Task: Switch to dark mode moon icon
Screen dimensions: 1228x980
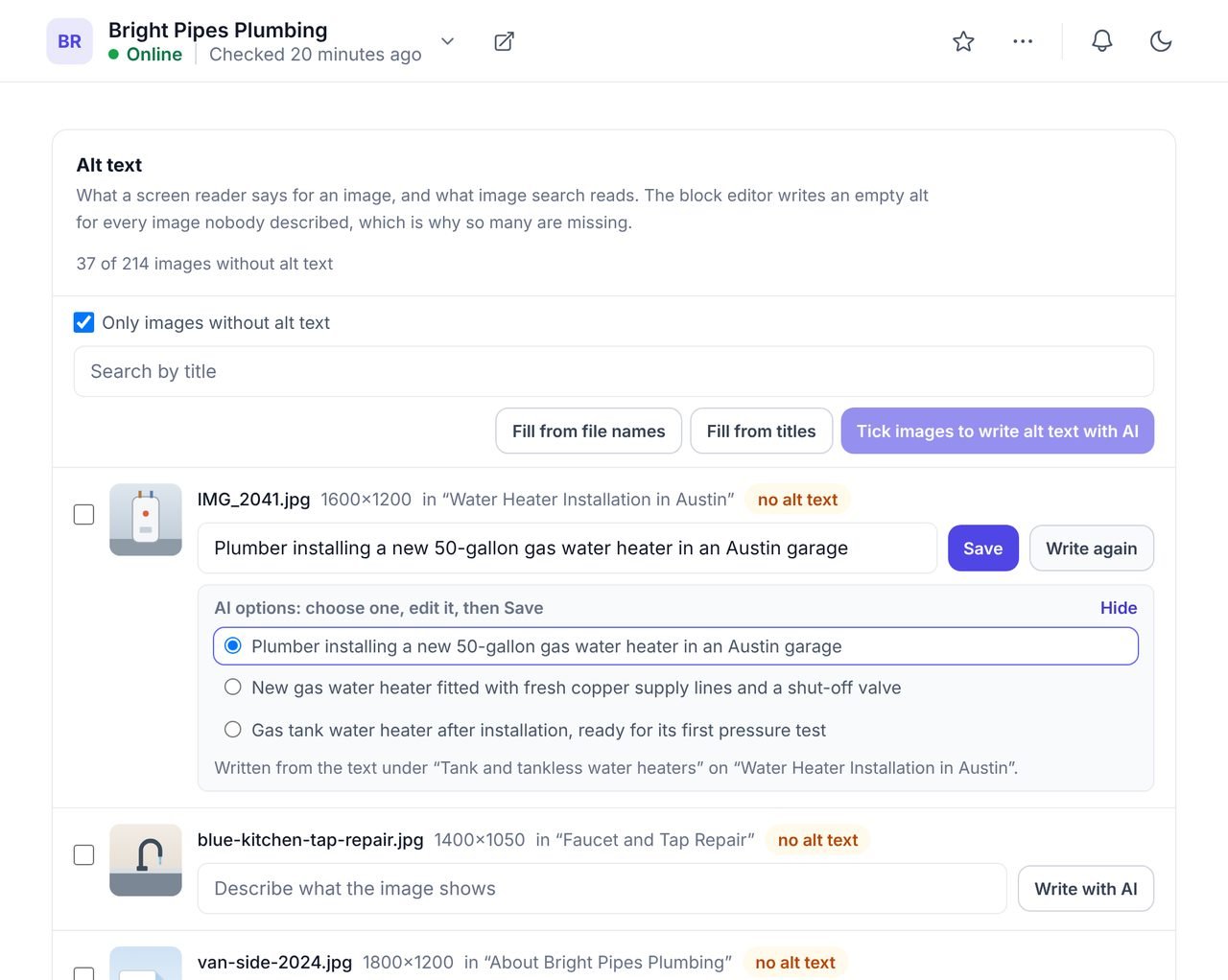Action: [1161, 41]
